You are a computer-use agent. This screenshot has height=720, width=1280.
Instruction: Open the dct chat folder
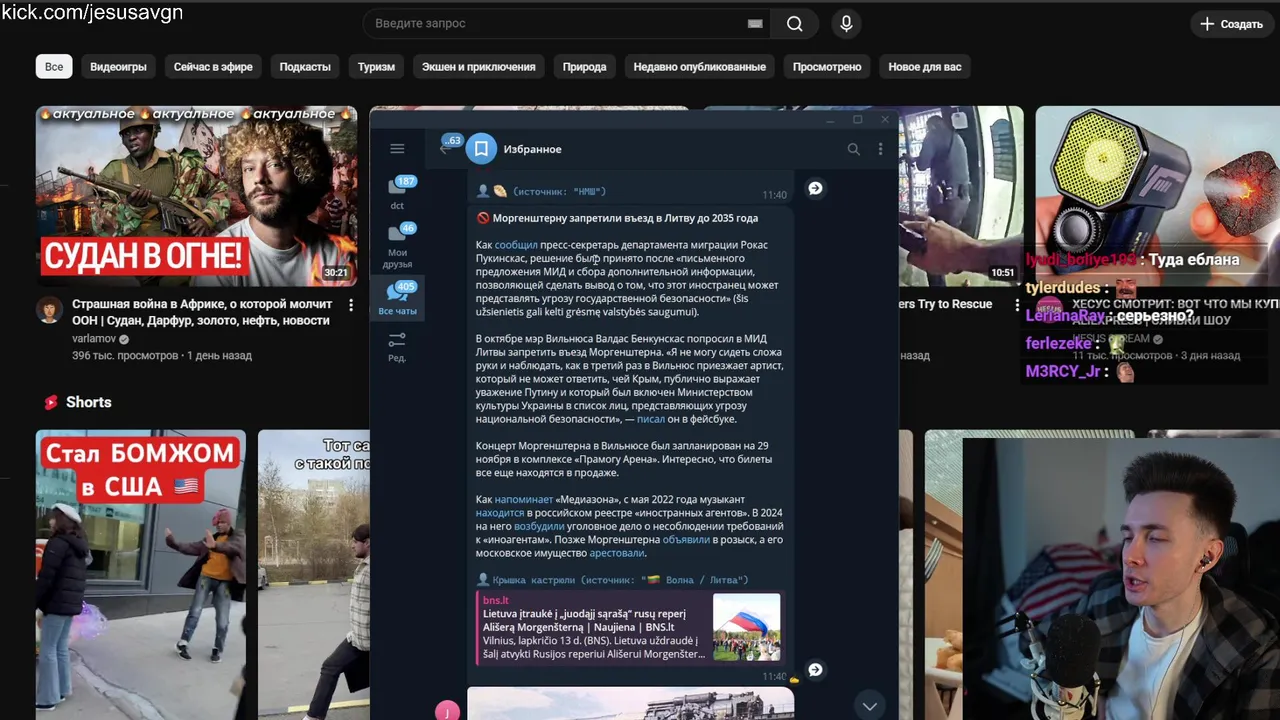pos(397,193)
